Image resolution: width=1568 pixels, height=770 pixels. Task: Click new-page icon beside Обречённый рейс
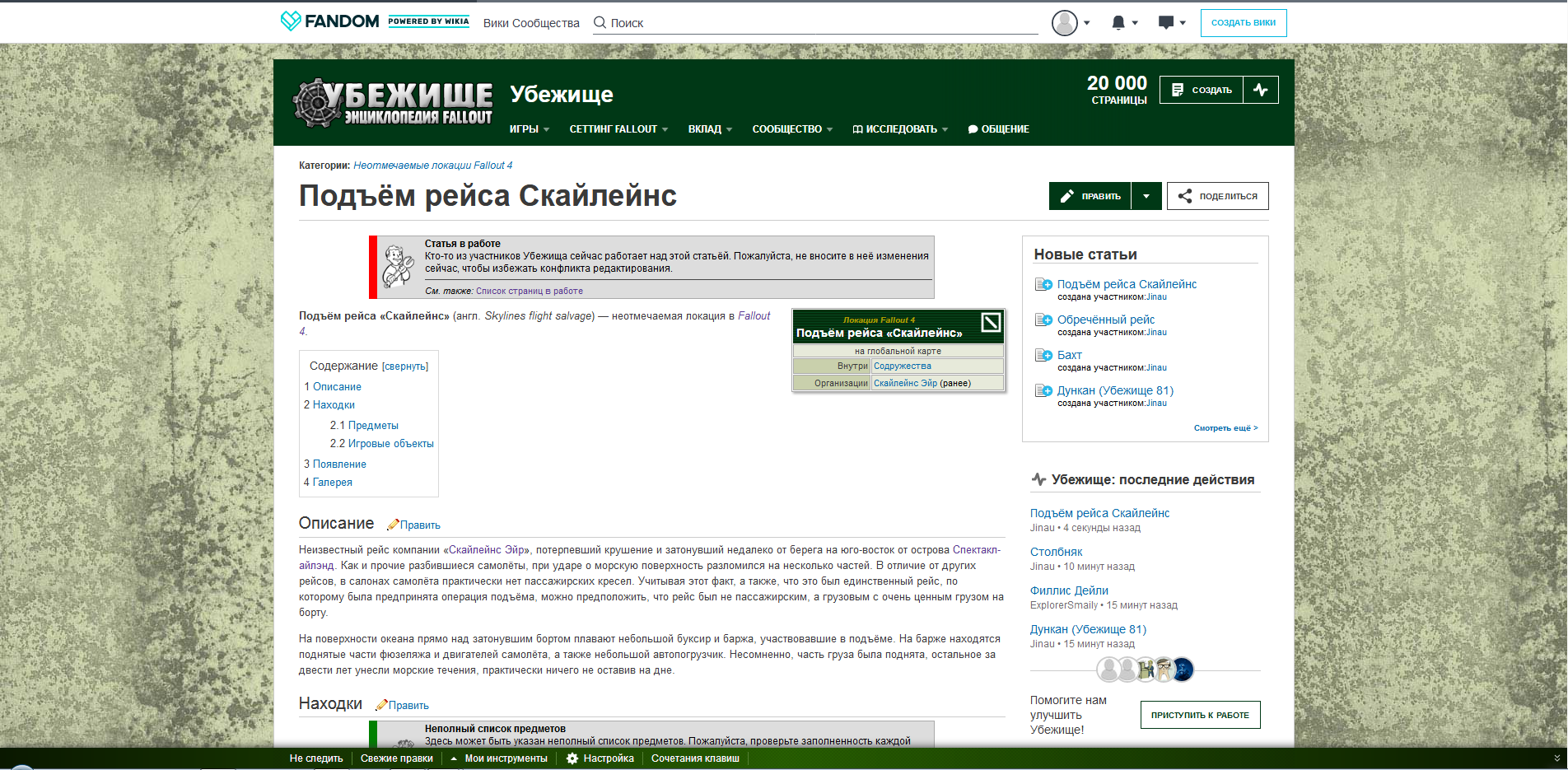click(1043, 320)
